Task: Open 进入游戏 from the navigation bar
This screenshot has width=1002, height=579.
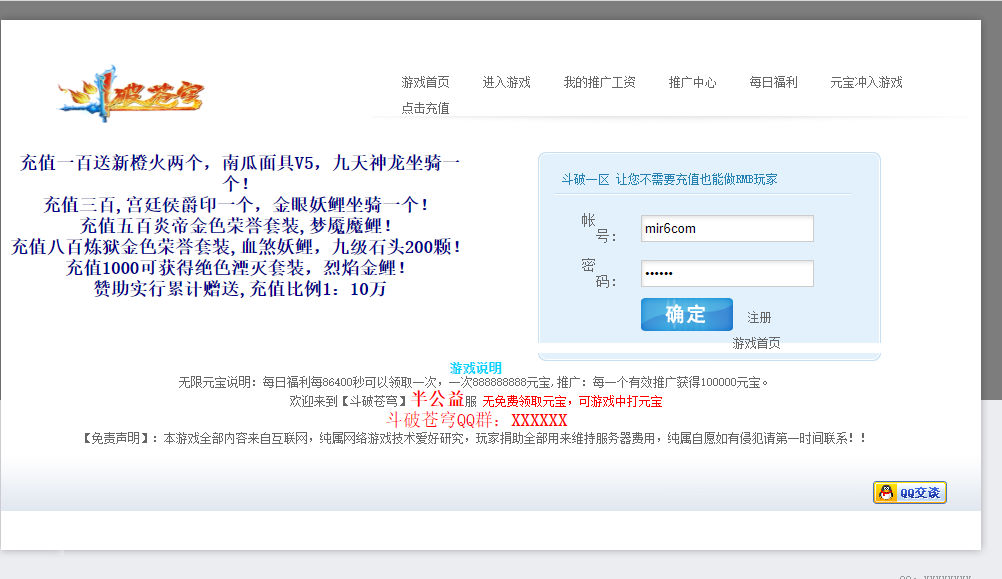Action: pyautogui.click(x=506, y=82)
